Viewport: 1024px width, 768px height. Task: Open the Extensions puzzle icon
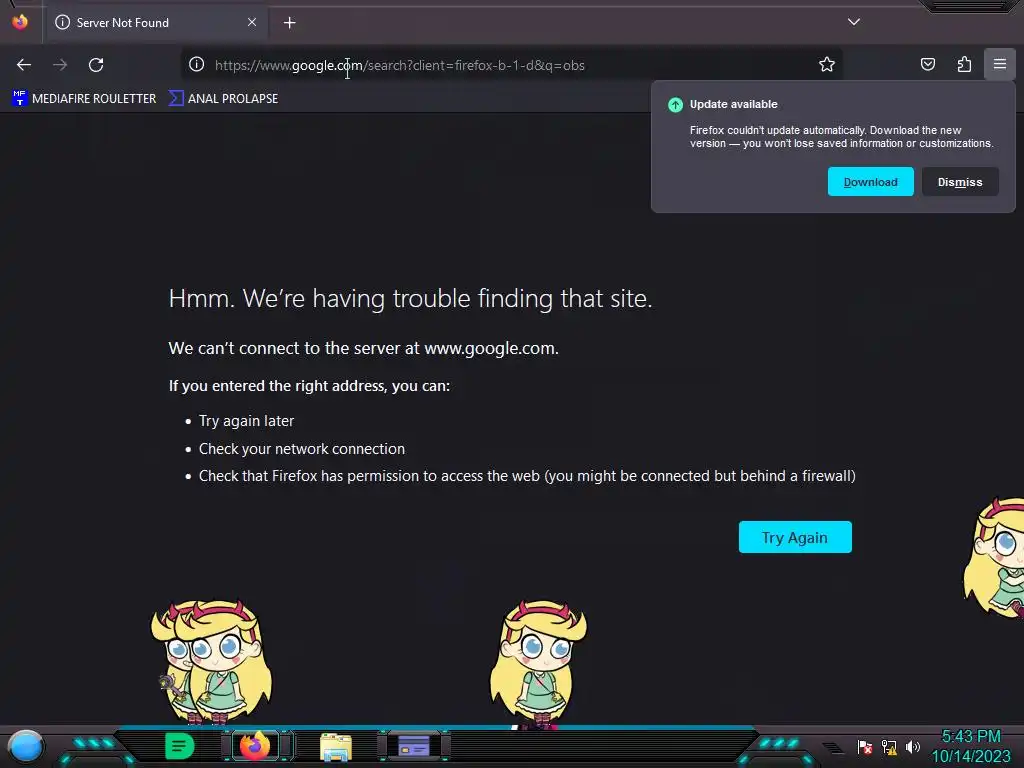coord(964,64)
